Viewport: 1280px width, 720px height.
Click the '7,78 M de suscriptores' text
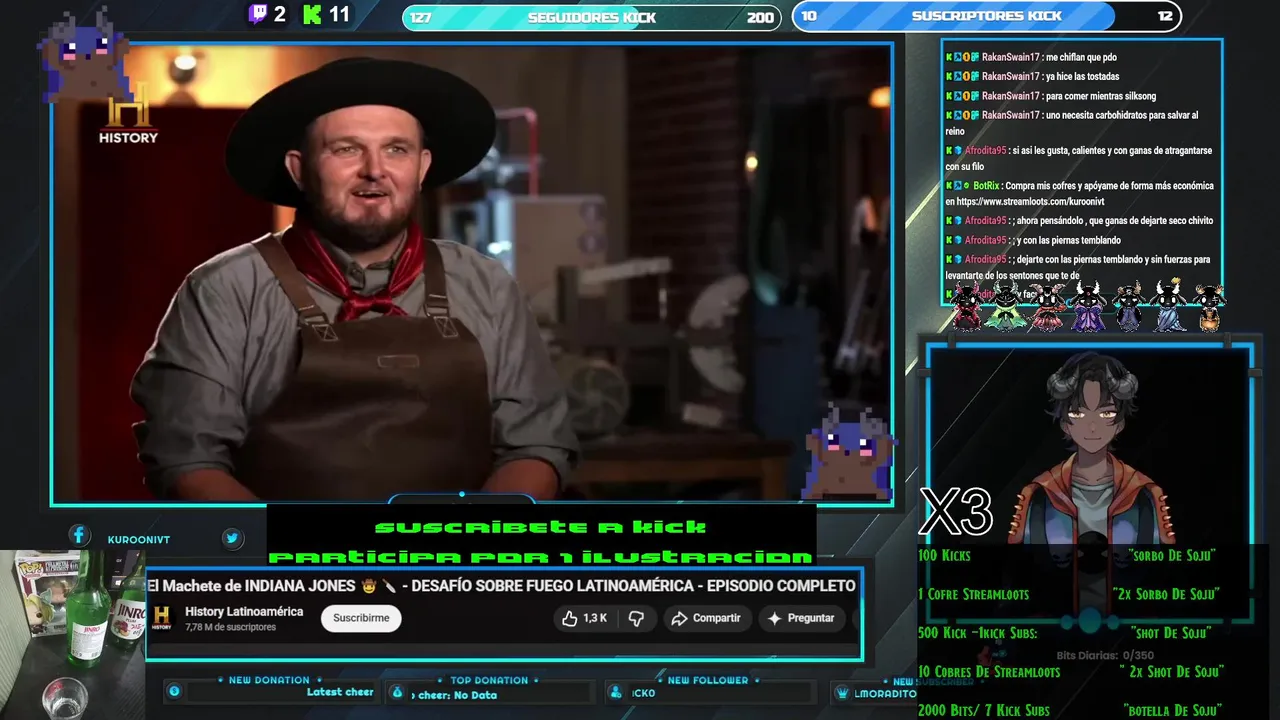230,628
